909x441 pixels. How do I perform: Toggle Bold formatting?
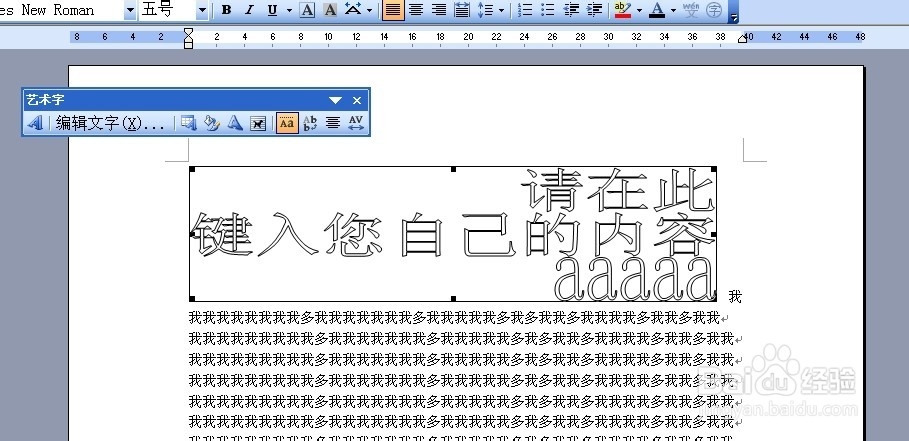tap(227, 10)
